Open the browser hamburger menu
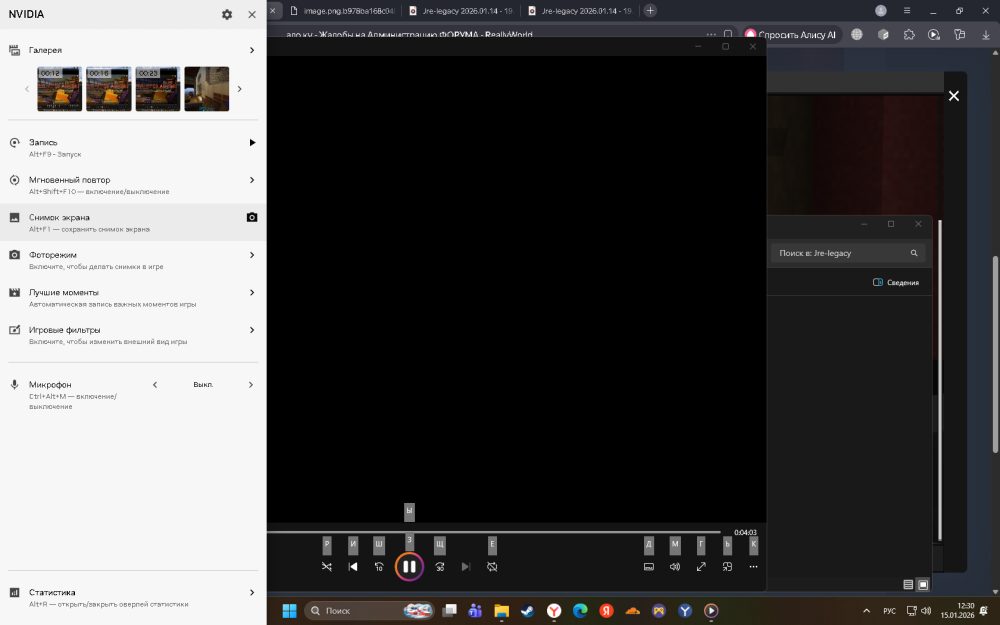The width and height of the screenshot is (1000, 625). (x=907, y=10)
